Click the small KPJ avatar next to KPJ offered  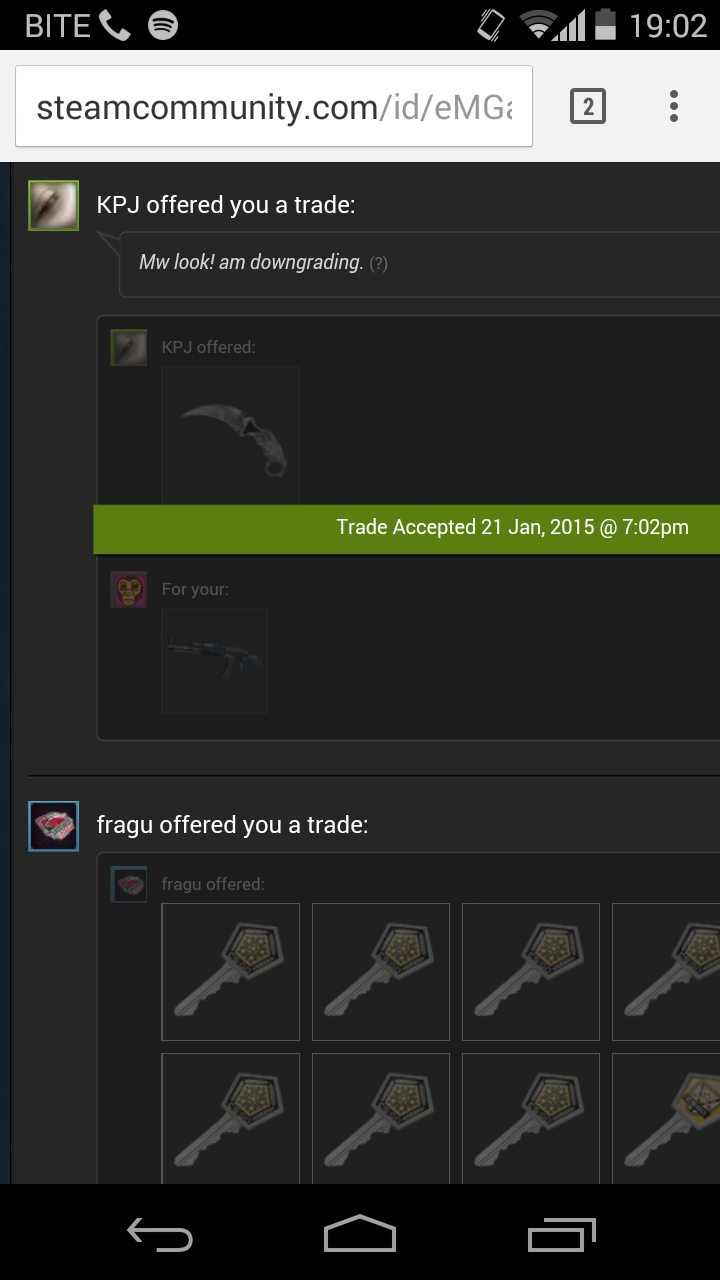click(129, 348)
